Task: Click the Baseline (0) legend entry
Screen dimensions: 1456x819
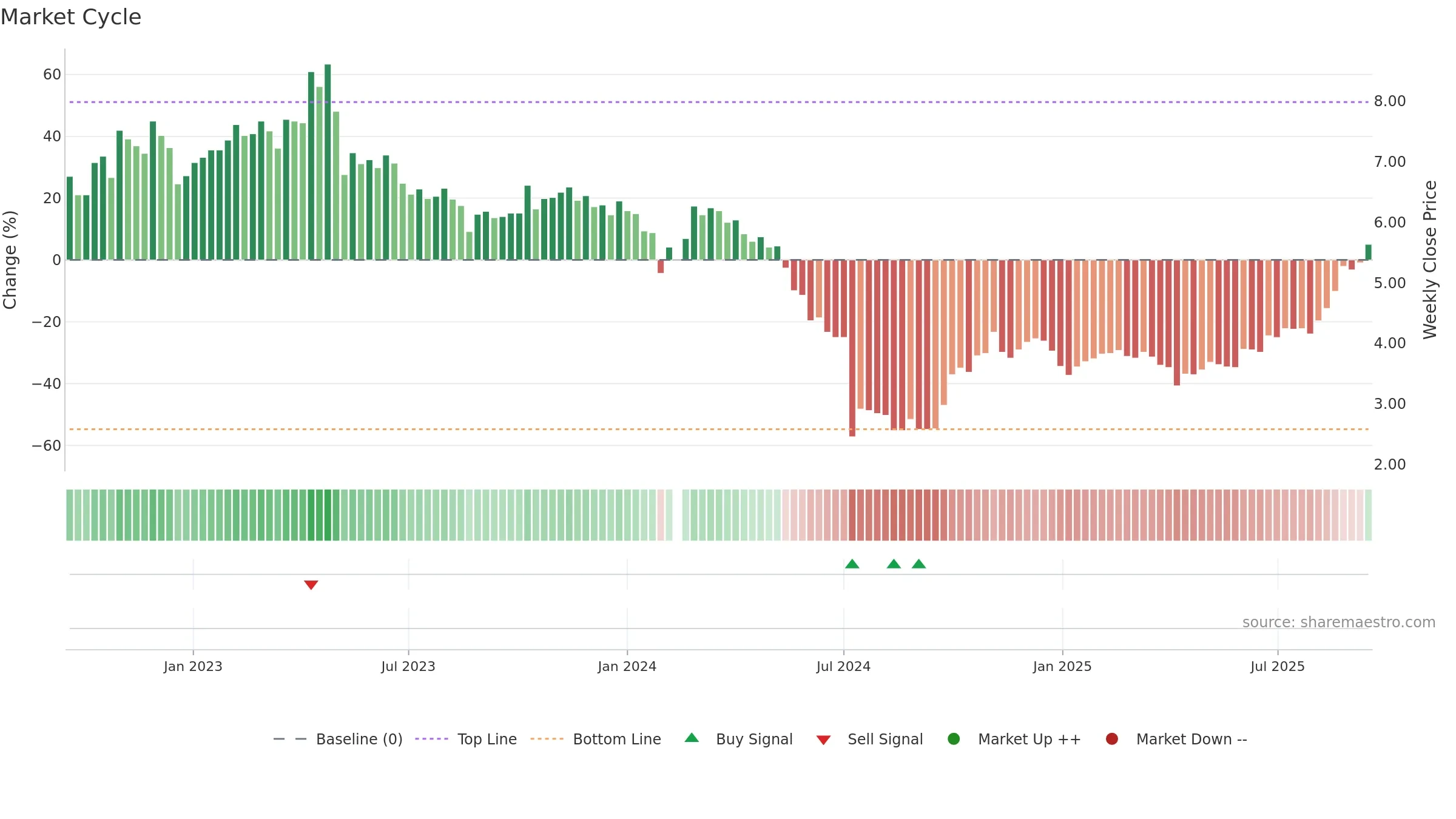Action: point(338,739)
